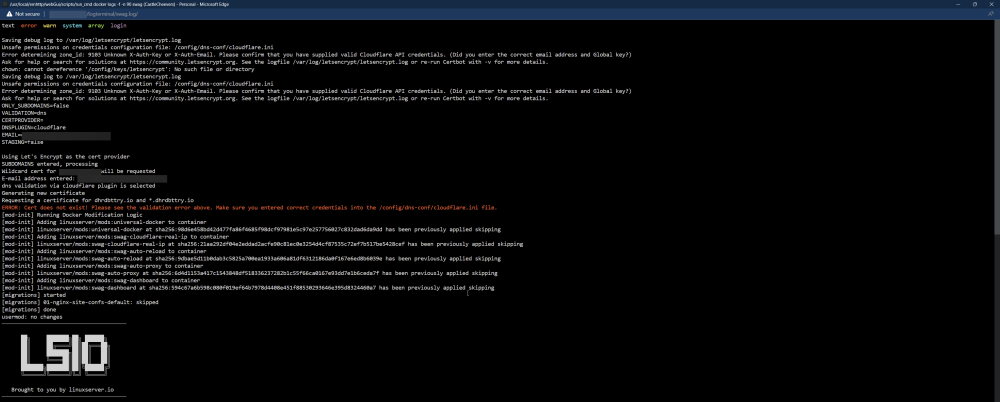Click the 'EMAIL=' line
Image resolution: width=1000 pixels, height=402 pixels.
(56, 135)
